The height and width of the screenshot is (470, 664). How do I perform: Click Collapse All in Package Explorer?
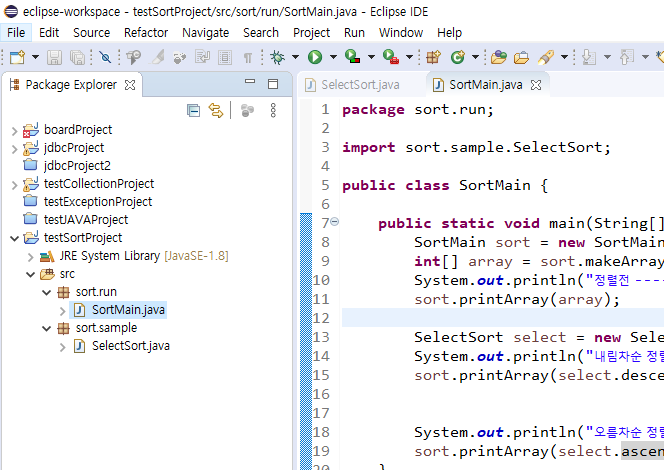(x=193, y=110)
